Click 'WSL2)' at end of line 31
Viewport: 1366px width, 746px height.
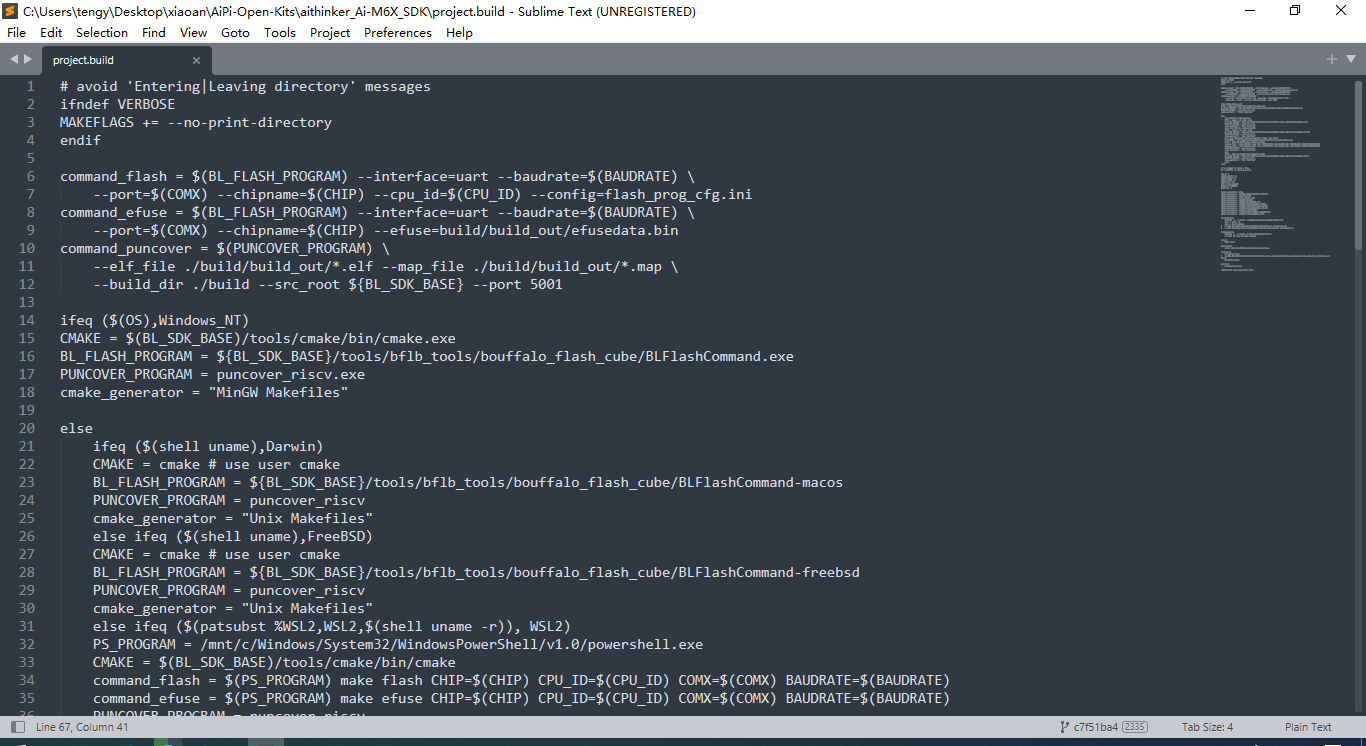(550, 626)
